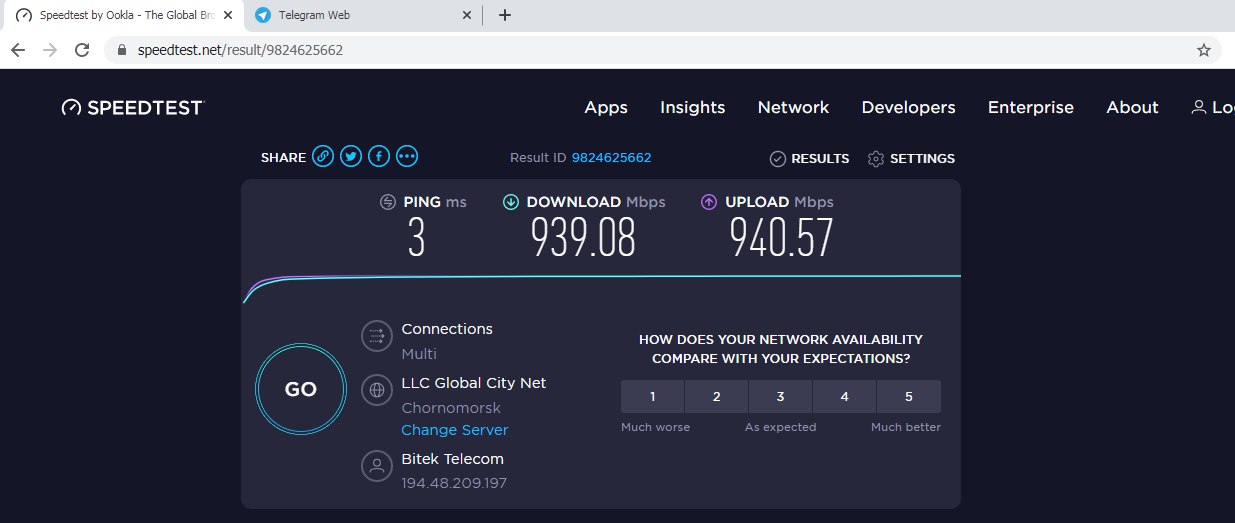Open the Enterprise menu
This screenshot has height=523, width=1235.
[1031, 107]
